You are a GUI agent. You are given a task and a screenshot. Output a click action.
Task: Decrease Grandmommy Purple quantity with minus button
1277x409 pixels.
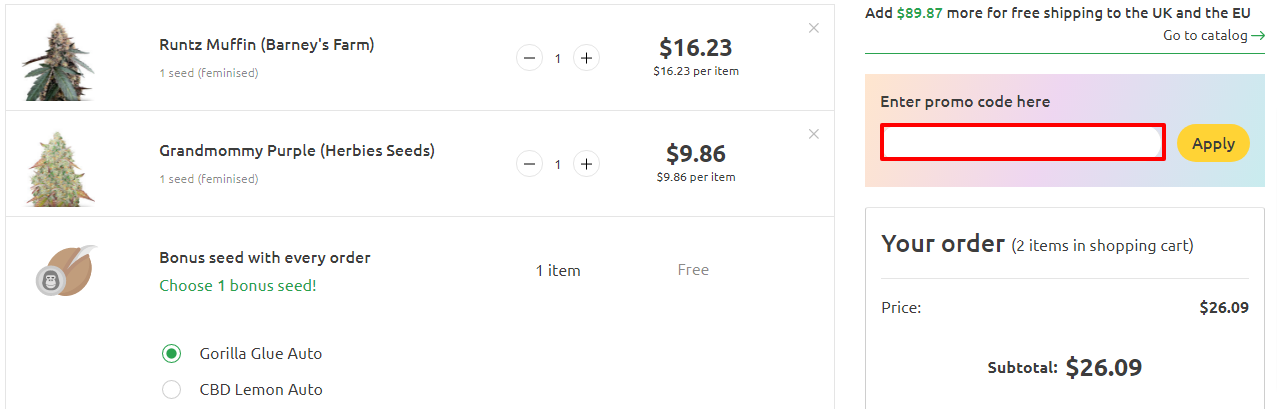(529, 164)
